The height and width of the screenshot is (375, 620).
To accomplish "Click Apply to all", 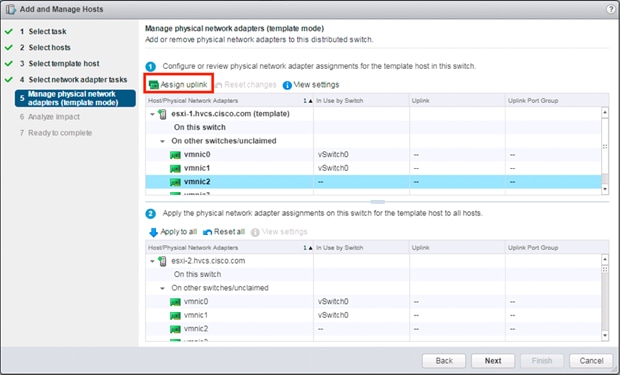I will [x=173, y=232].
